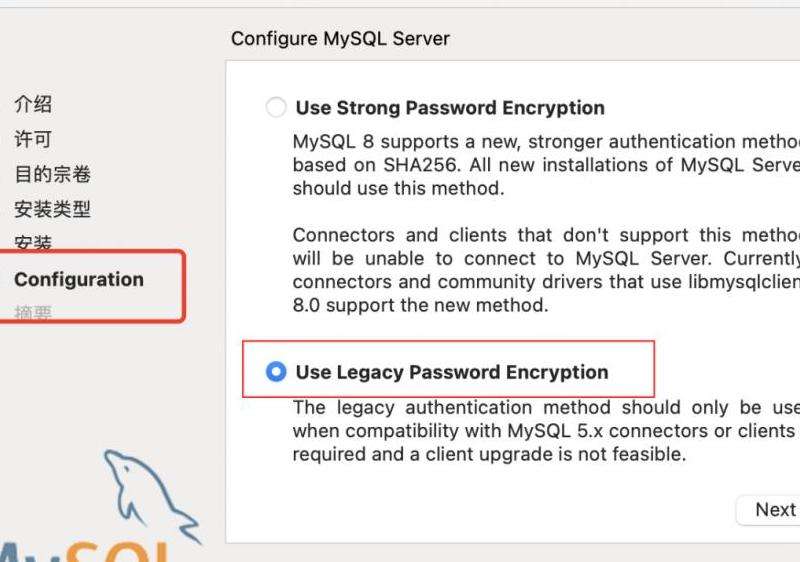Click the greyed-out 摘要 step
Screen dimensions: 800x562
(33, 312)
